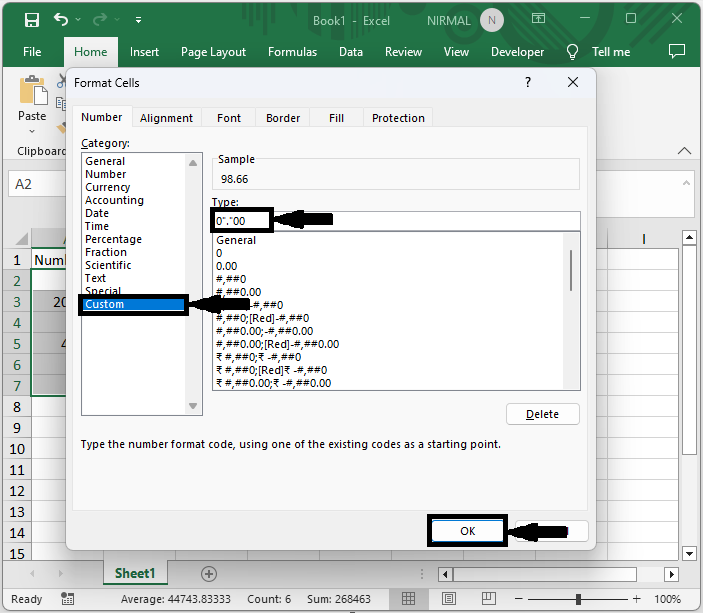Switch to the Protection tab in dialog
The image size is (703, 613).
398,118
